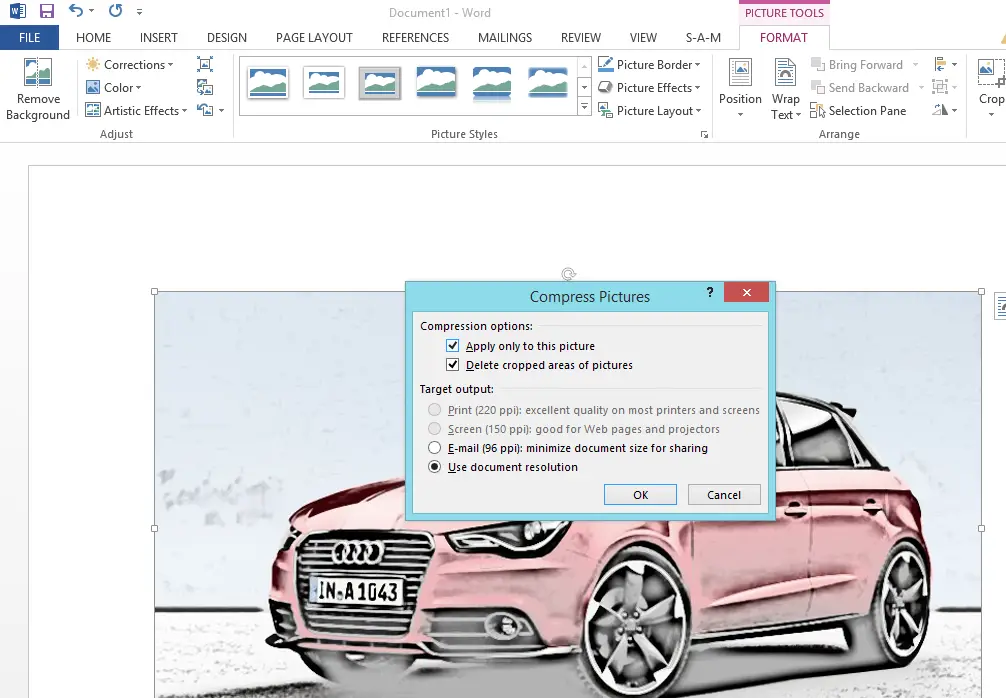Open the PAGE LAYOUT tab

pyautogui.click(x=314, y=38)
